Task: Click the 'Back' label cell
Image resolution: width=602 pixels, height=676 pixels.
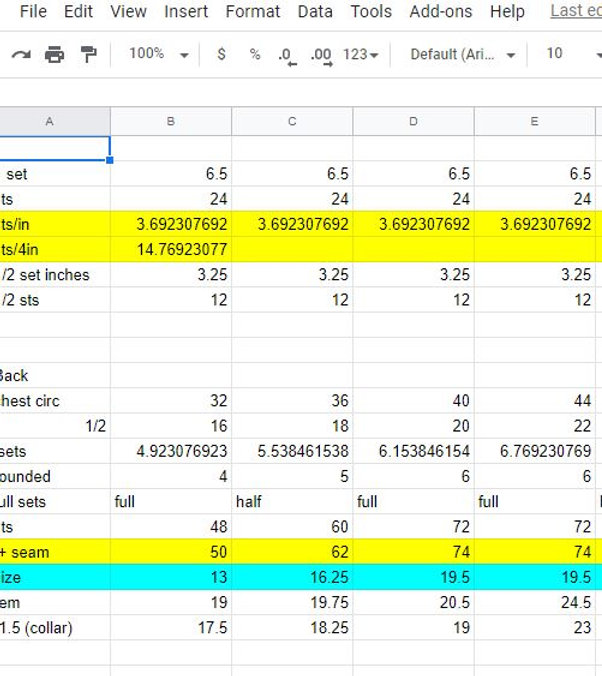Action: point(55,376)
